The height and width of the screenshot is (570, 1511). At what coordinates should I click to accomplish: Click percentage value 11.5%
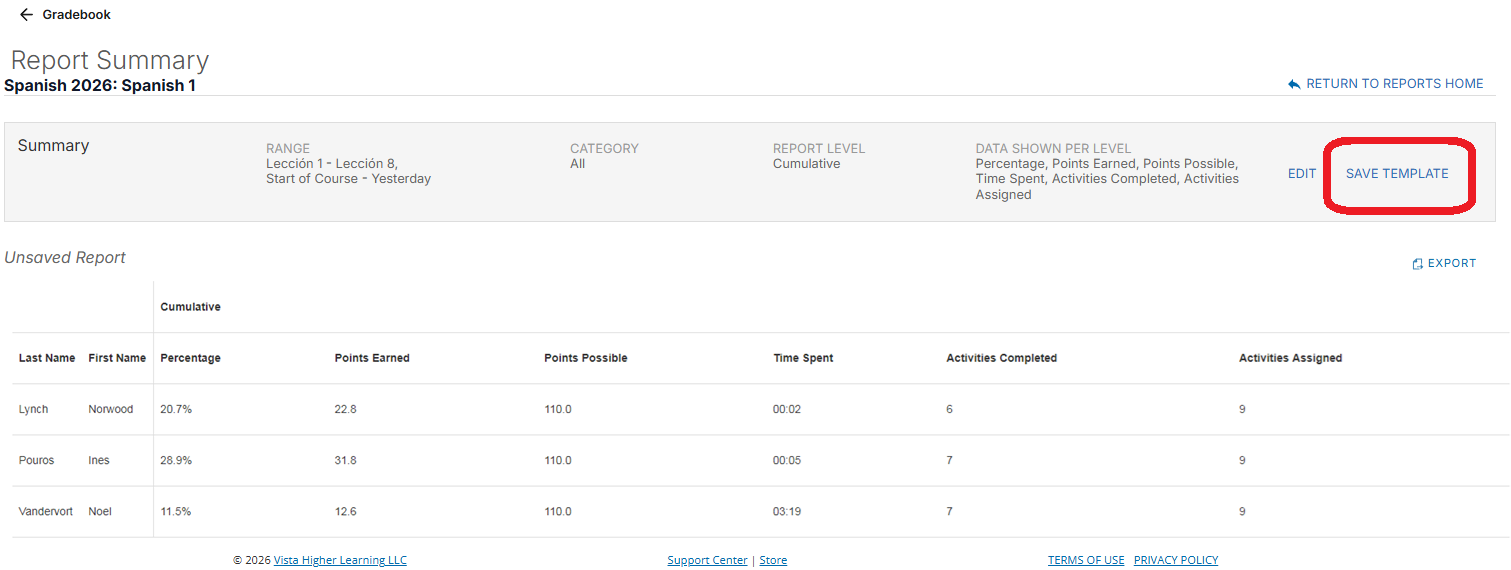pos(176,512)
